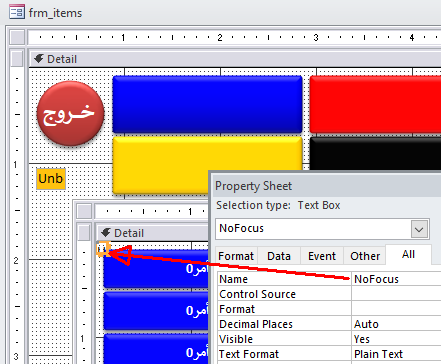Click the main form selector box
Viewport: 441px width, 364px height.
[x=17, y=37]
